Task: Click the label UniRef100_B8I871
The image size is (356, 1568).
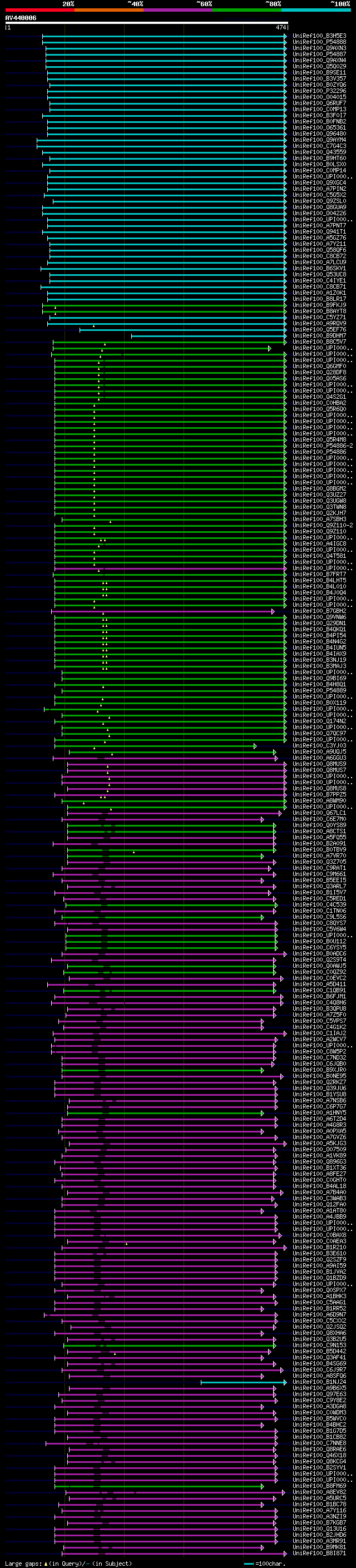Action: point(319,1553)
